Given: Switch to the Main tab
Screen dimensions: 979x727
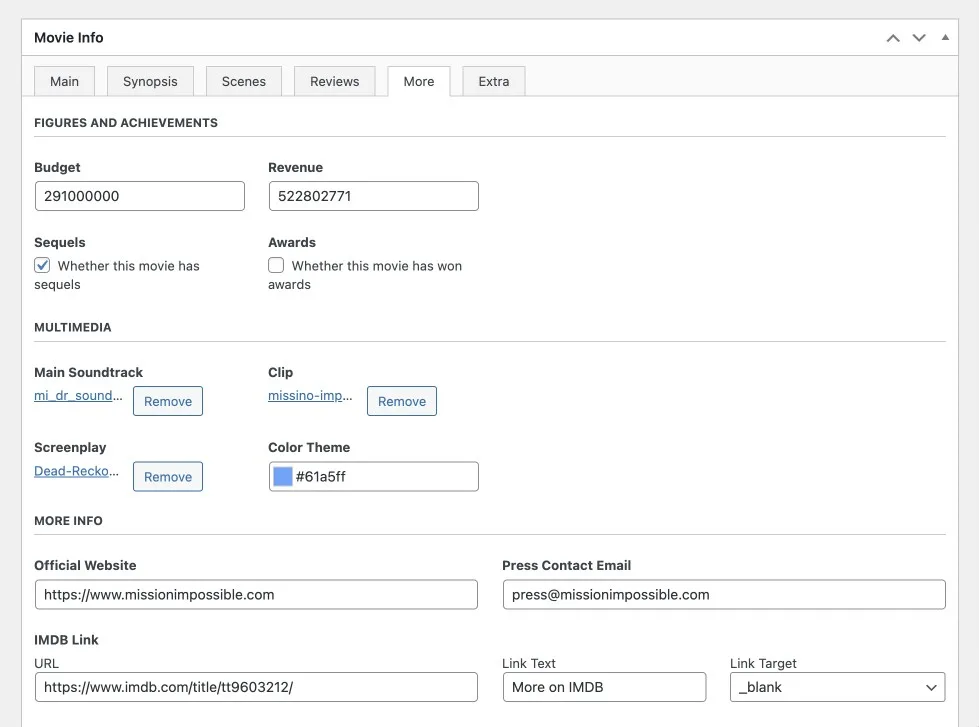Looking at the screenshot, I should click(x=64, y=81).
